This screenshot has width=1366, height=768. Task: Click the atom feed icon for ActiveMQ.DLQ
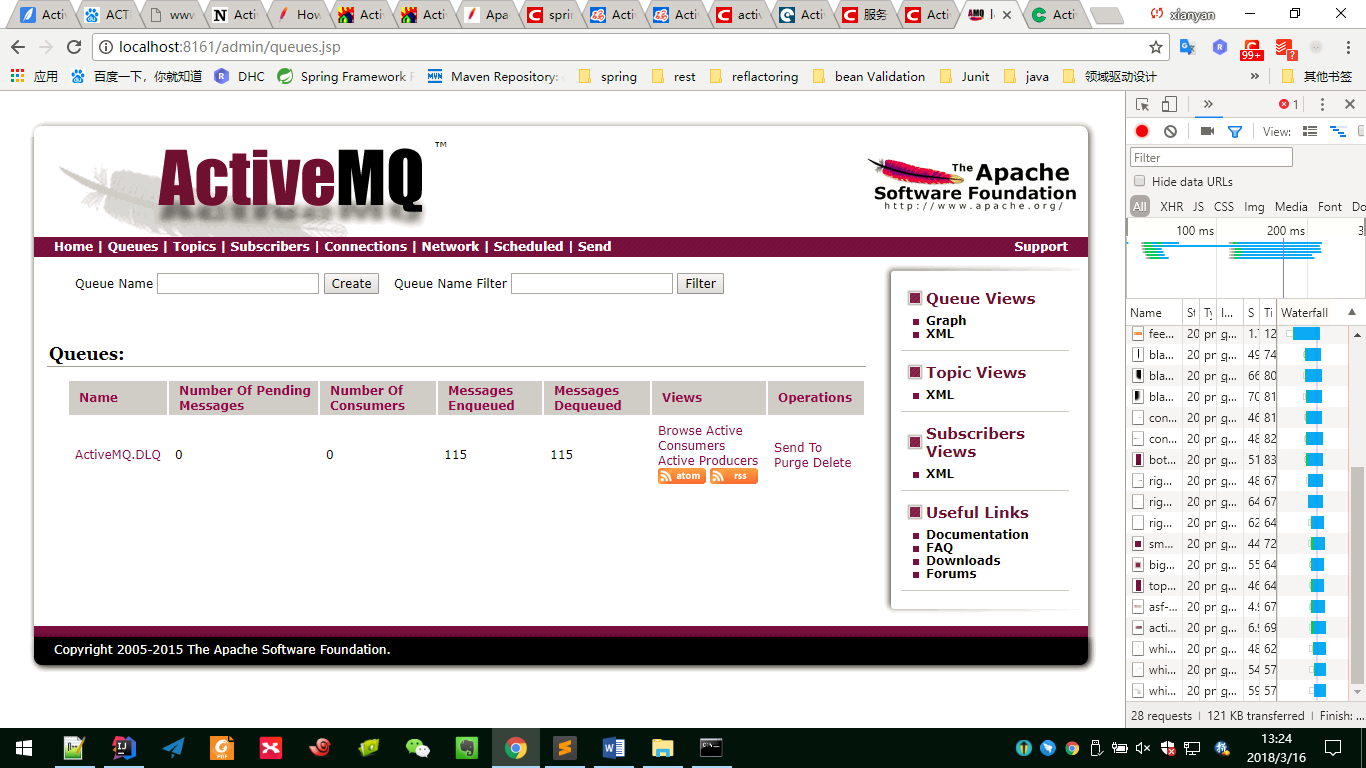(x=681, y=476)
